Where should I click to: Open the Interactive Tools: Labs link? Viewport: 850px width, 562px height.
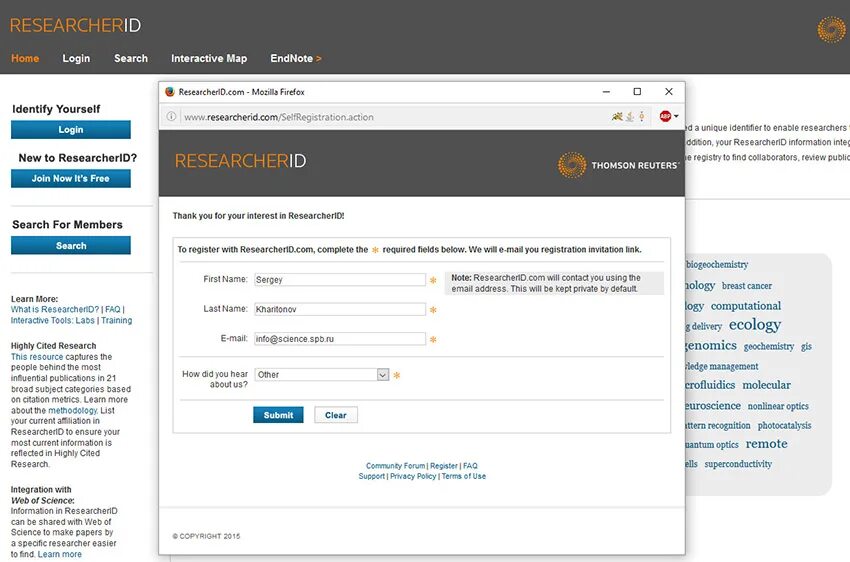point(53,320)
